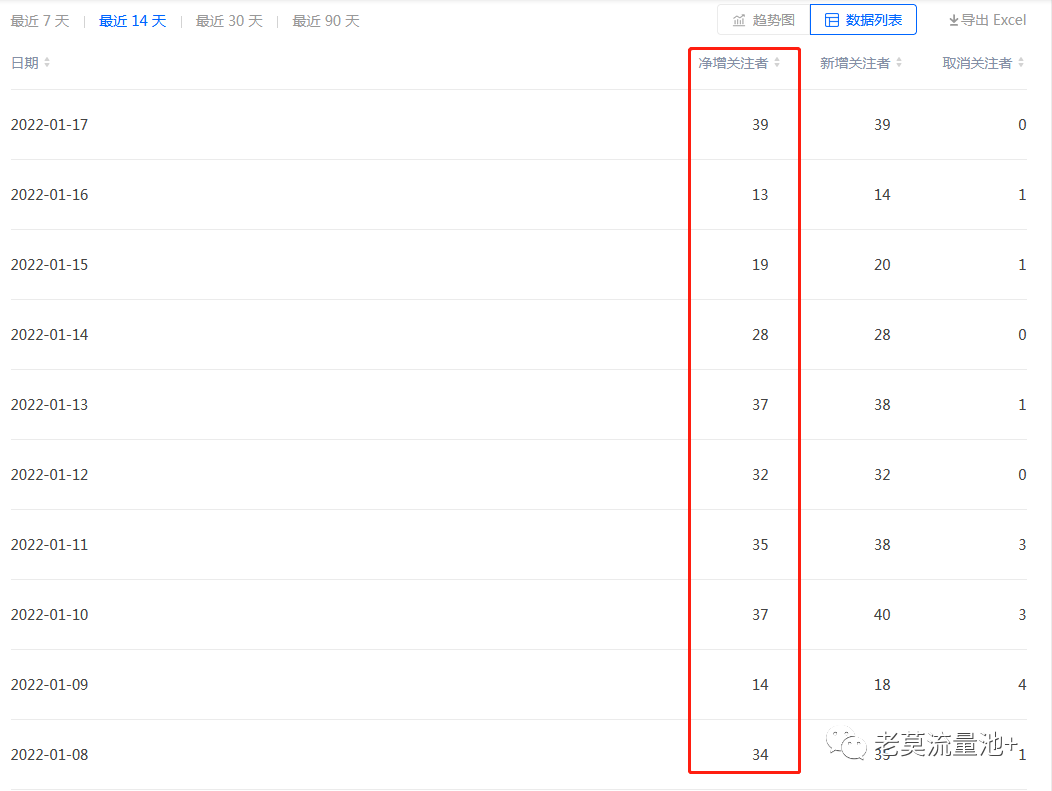Click net gain value 28 on 2022-01-14
1052x791 pixels.
point(760,335)
